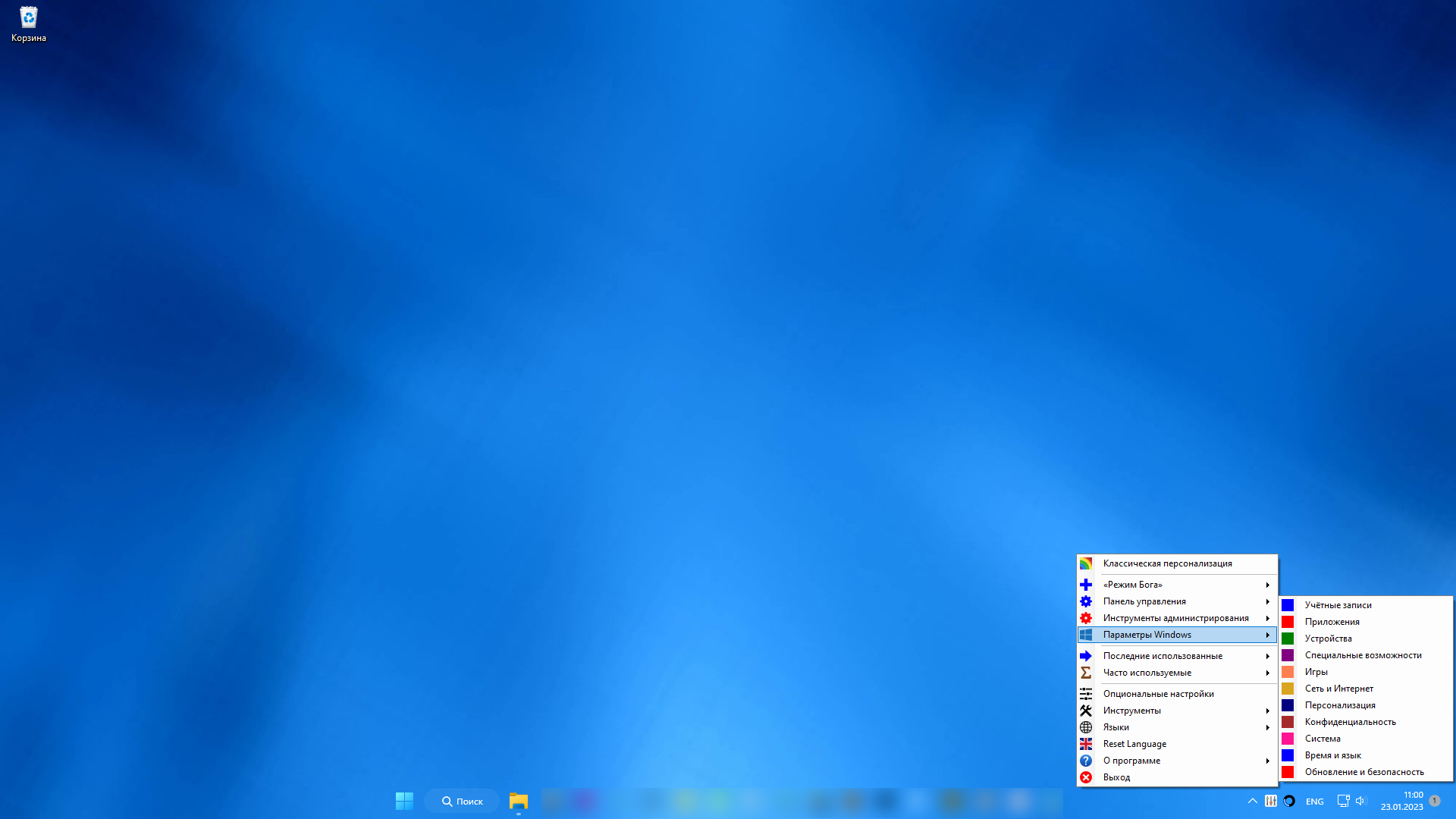
Task: Open Система submenu text
Action: coord(1323,739)
